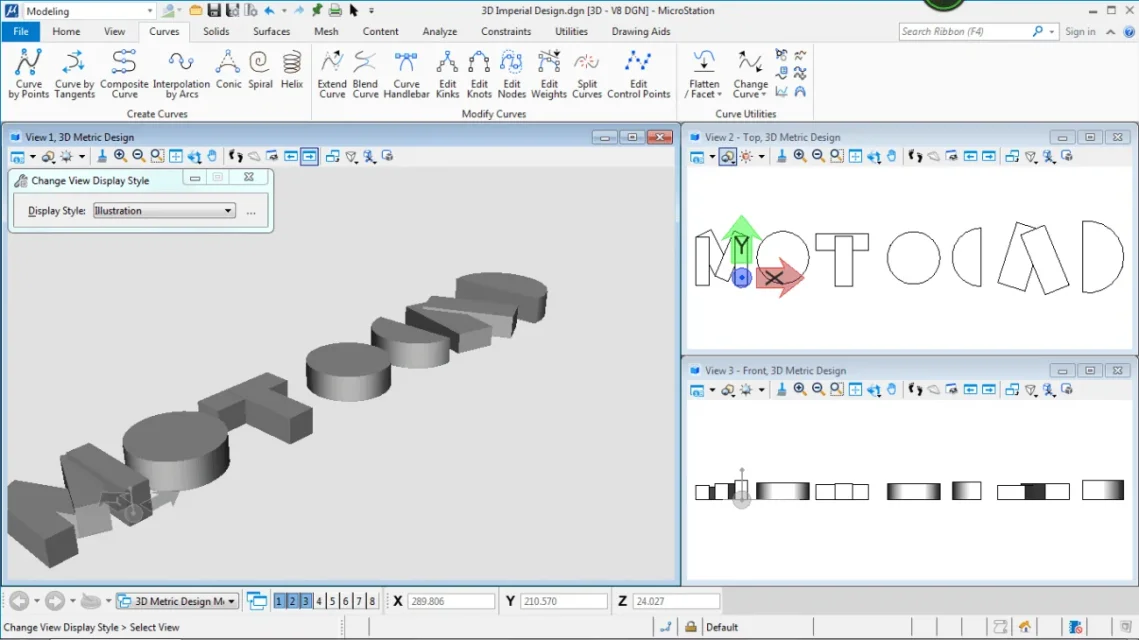Viewport: 1139px width, 640px height.
Task: Toggle view 4 in the view group bar
Action: coord(319,601)
